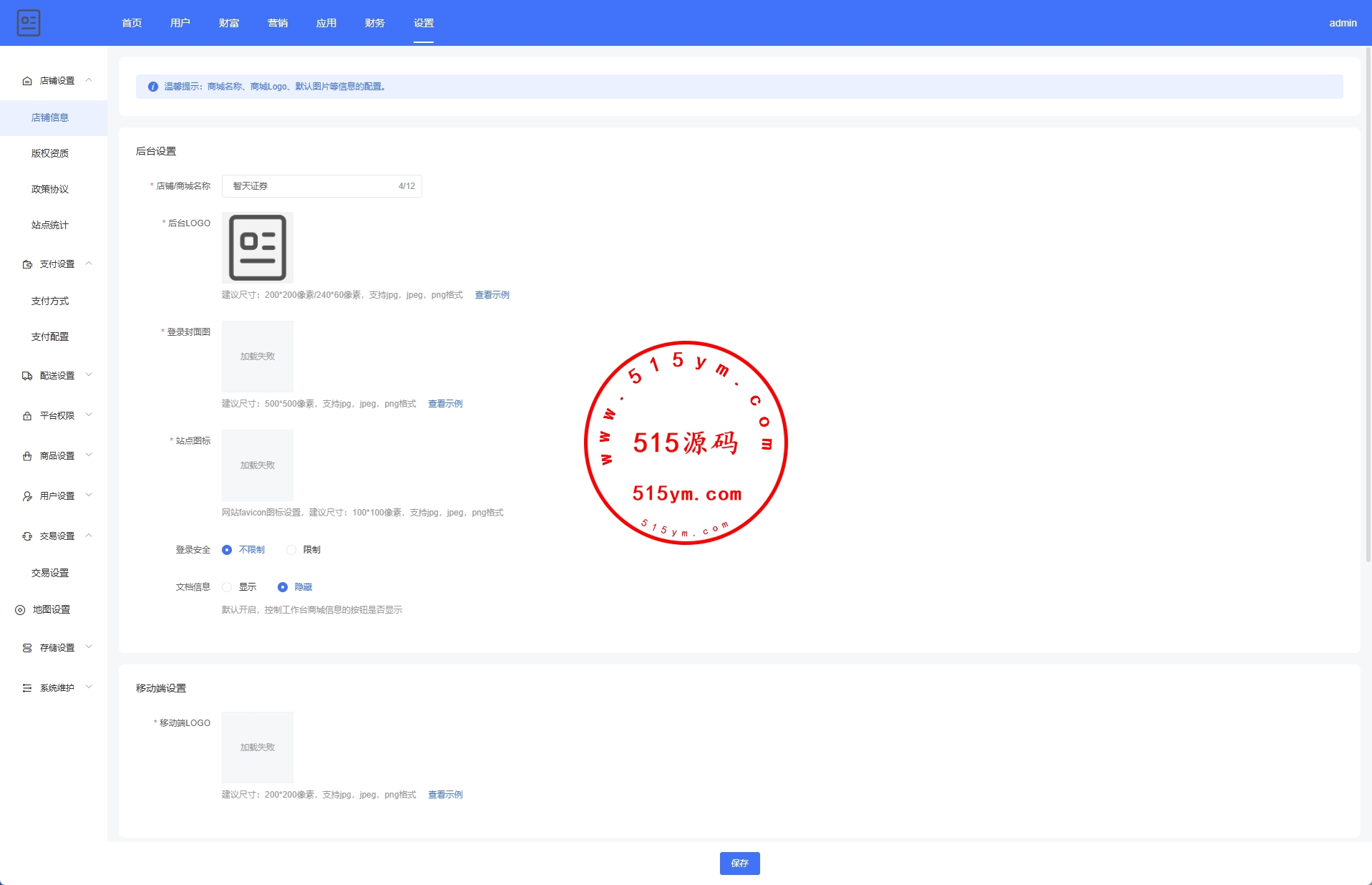Open 查看示例 link under 后台LOGO

[x=492, y=295]
